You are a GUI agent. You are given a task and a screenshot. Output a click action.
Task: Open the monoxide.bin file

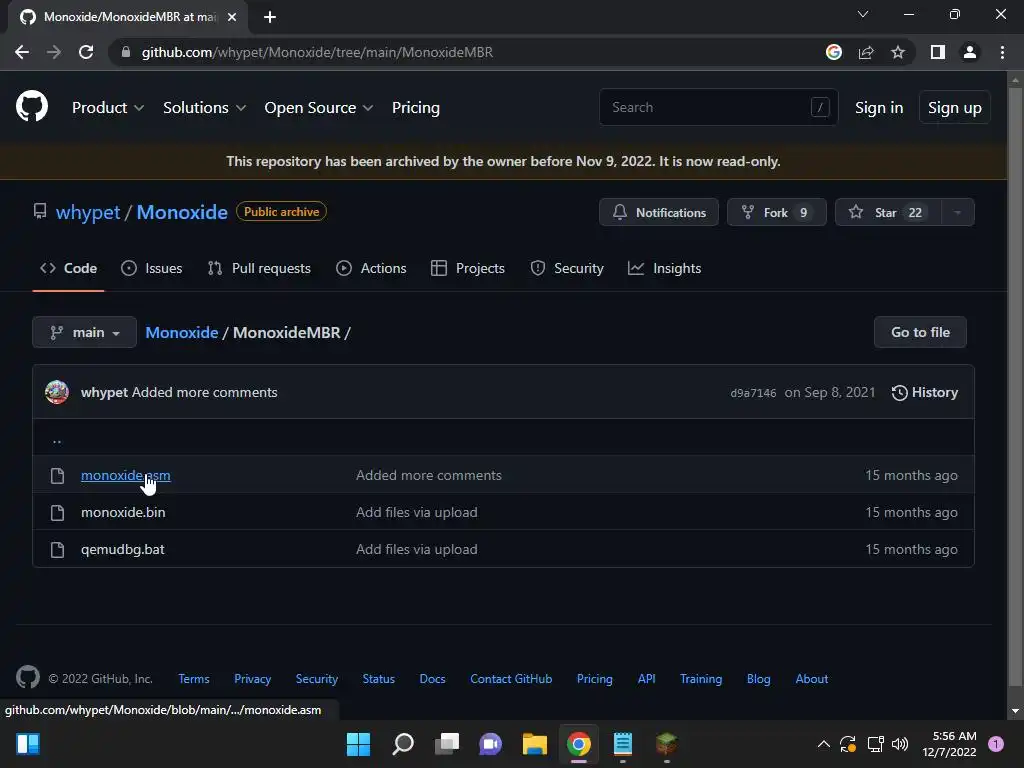[x=123, y=513]
